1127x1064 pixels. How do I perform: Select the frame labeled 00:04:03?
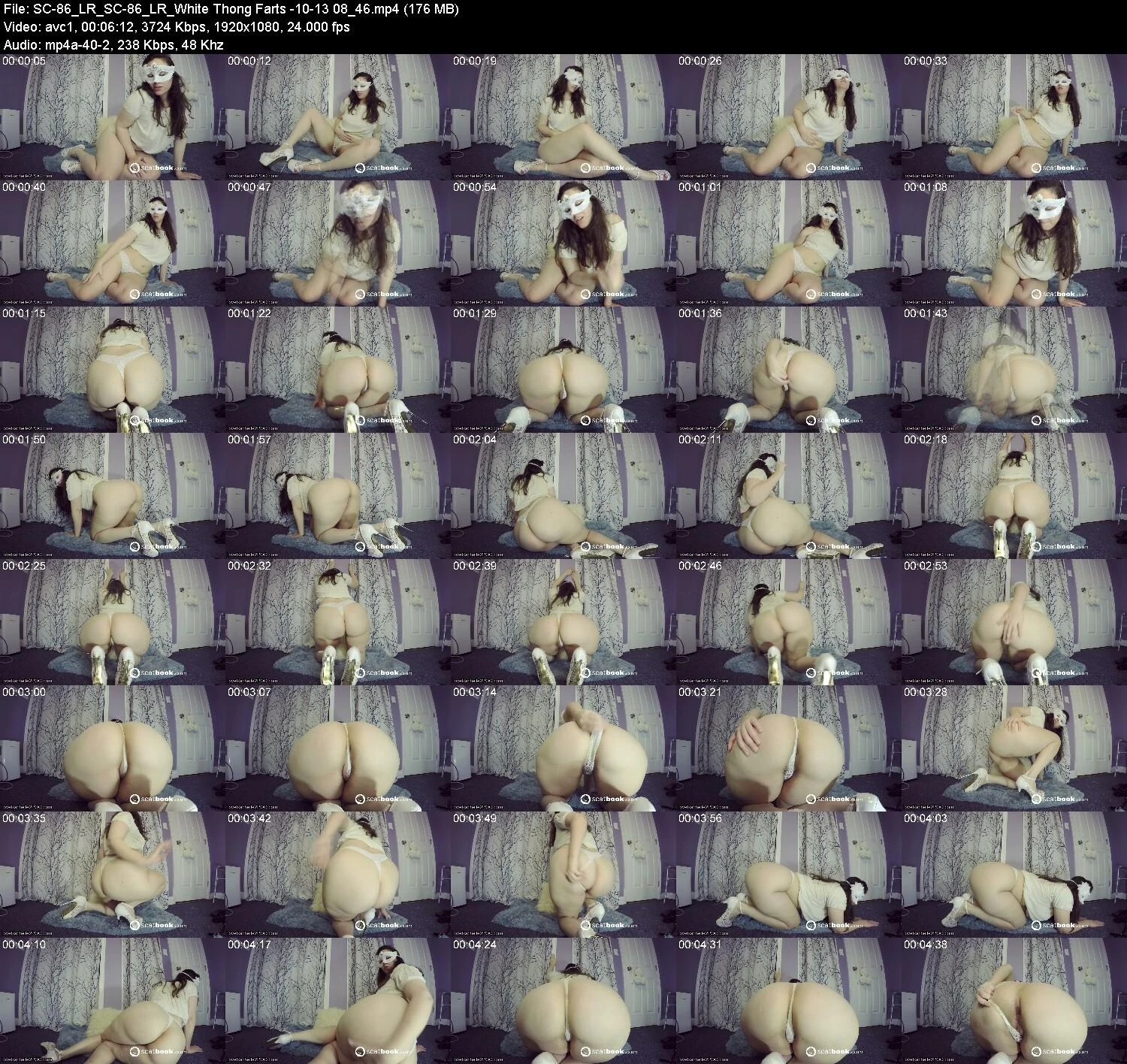[x=1014, y=874]
